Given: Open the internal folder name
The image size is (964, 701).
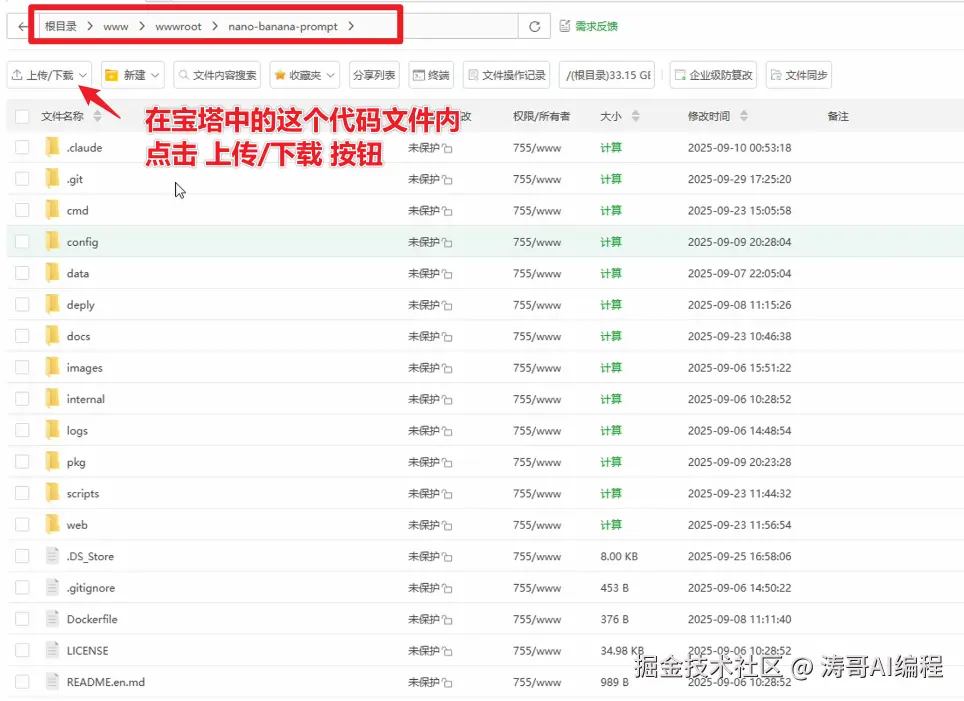Looking at the screenshot, I should [85, 399].
